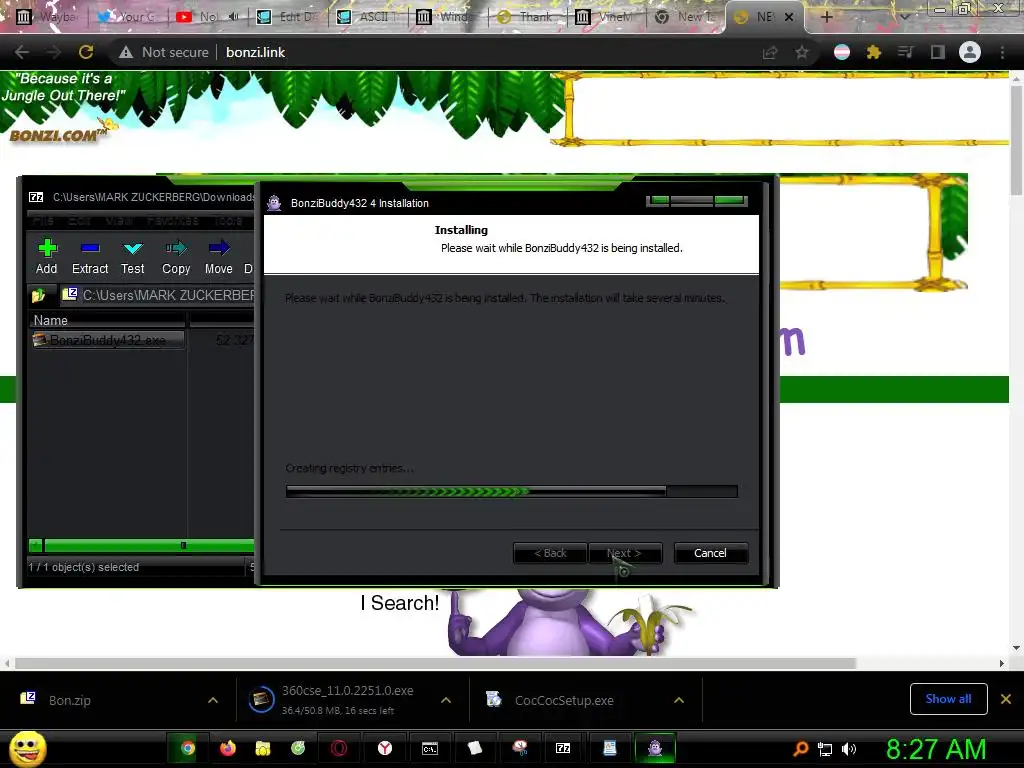
Task: Bookmark this page with star icon
Action: 802,52
